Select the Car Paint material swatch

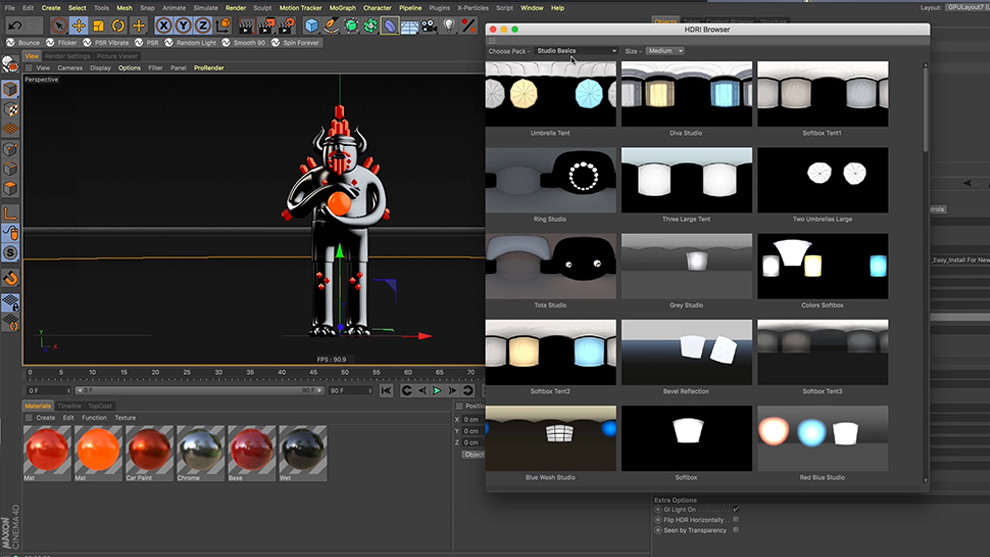click(x=149, y=450)
